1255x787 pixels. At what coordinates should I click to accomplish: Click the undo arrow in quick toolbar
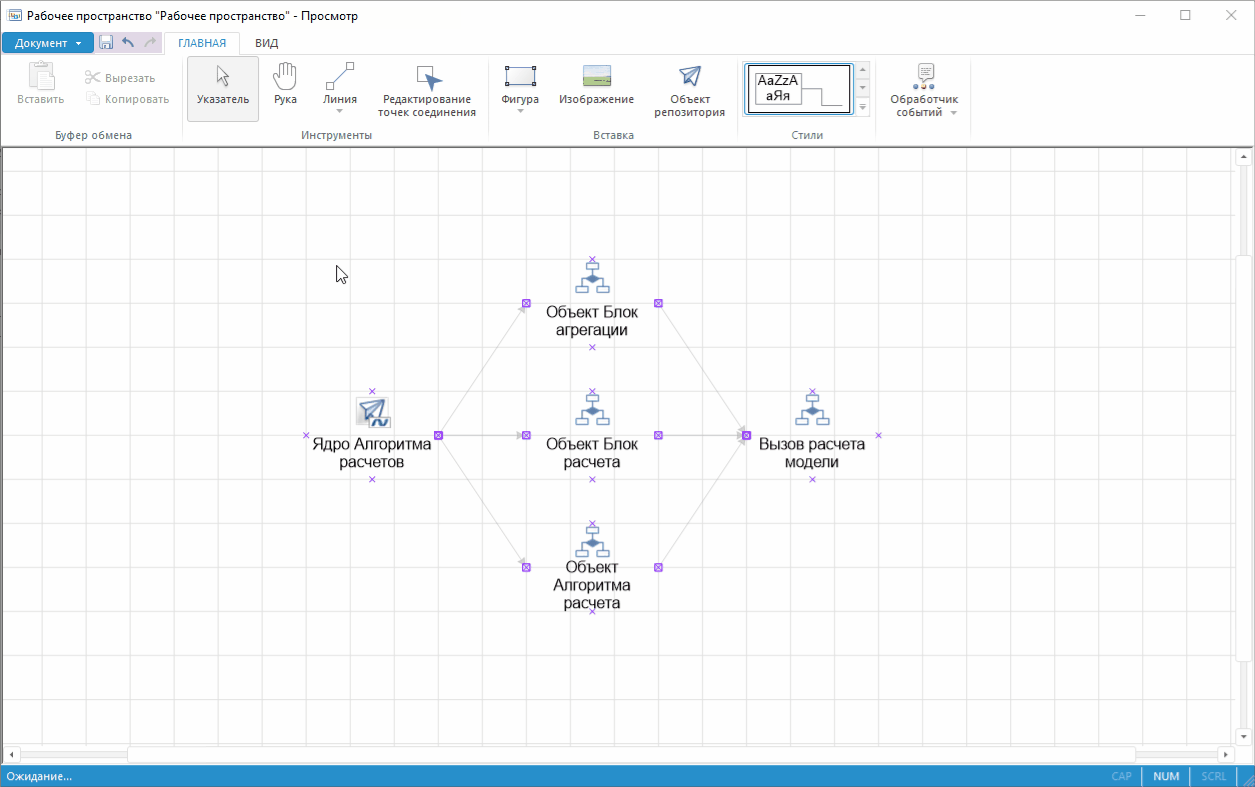(x=128, y=43)
